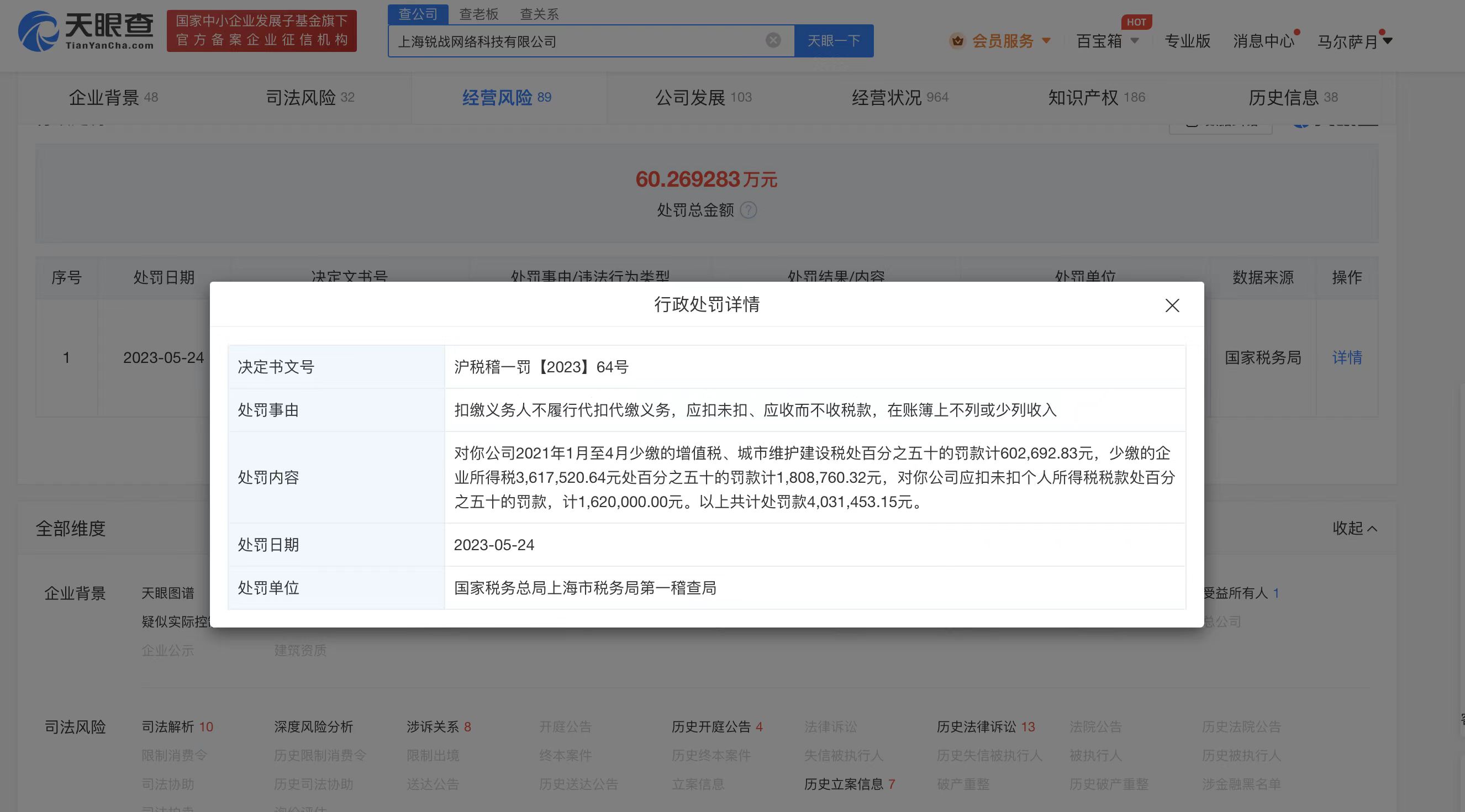Click the 会员服务 crown icon
1465x812 pixels.
click(x=958, y=41)
